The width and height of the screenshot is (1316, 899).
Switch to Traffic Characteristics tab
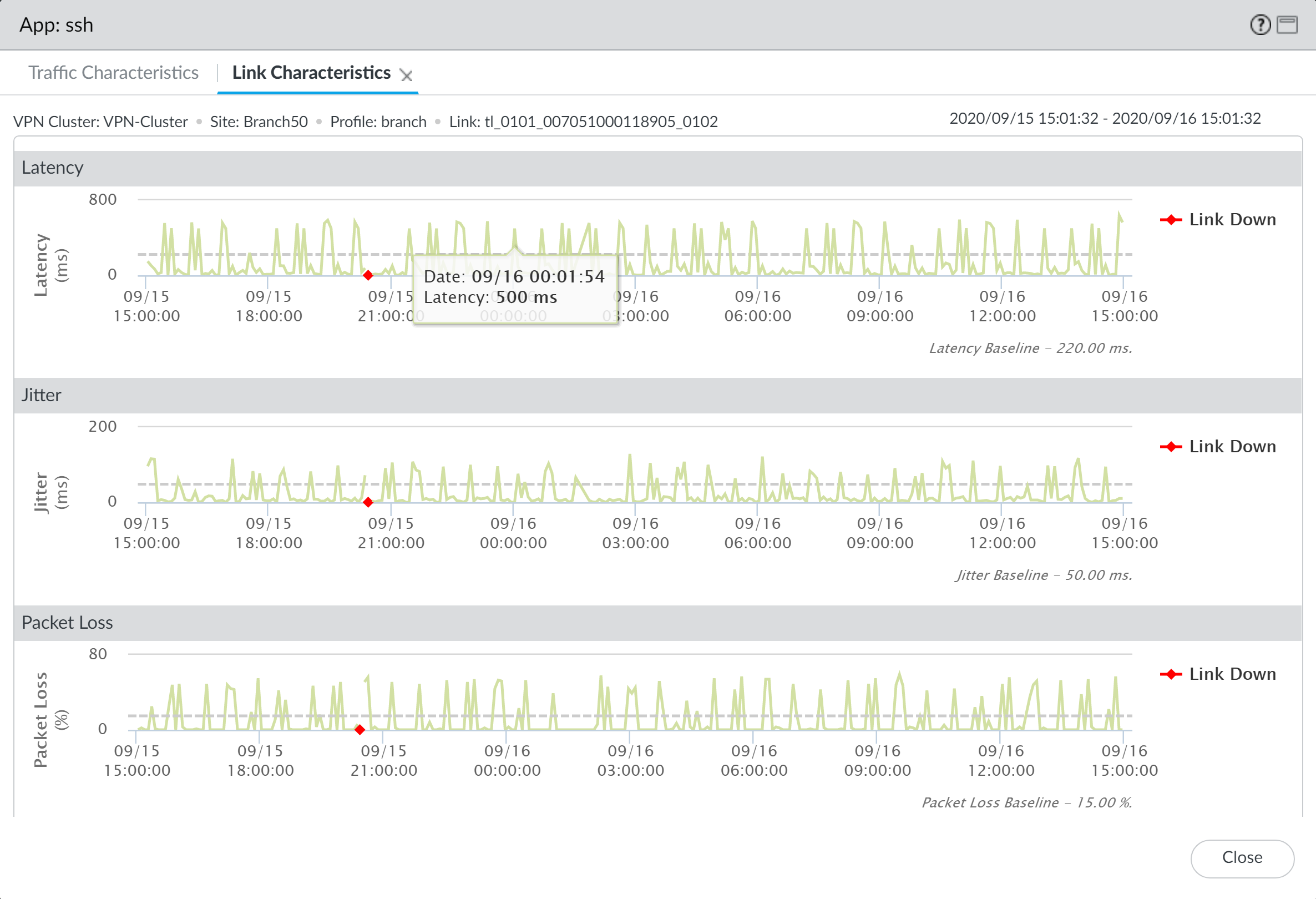click(113, 73)
